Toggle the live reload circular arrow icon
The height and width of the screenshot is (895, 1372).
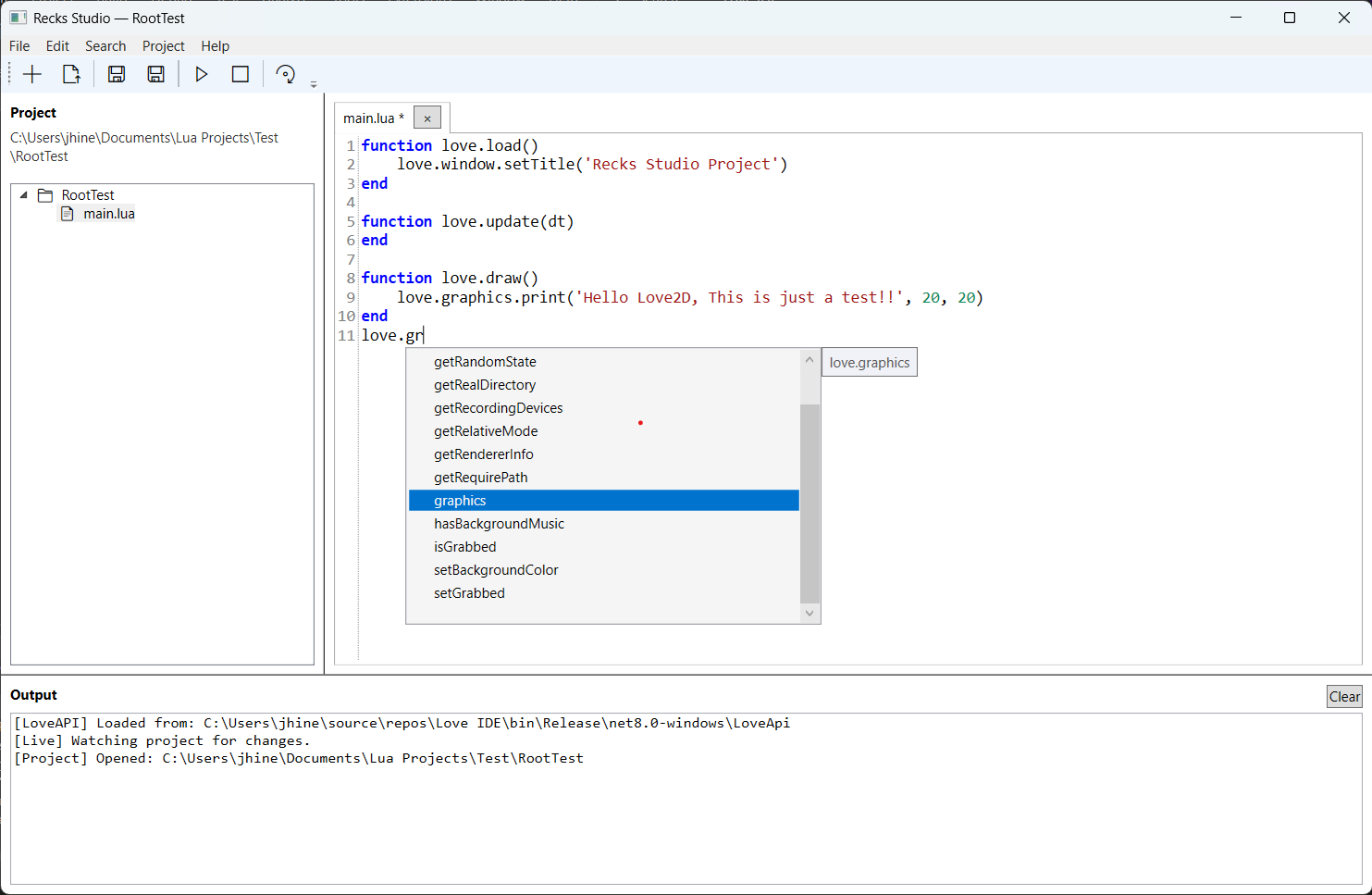[x=286, y=74]
